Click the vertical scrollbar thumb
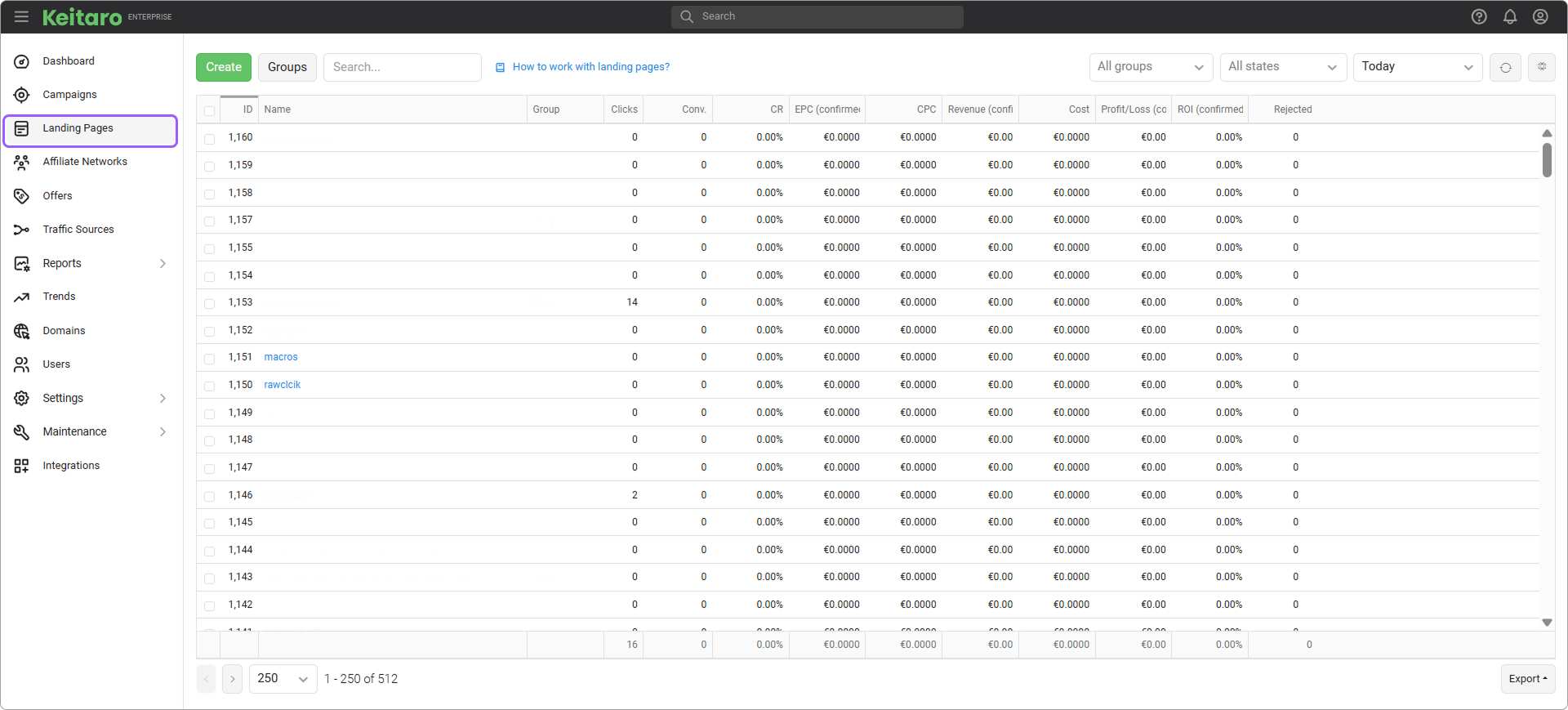This screenshot has width=1568, height=710. (1547, 159)
